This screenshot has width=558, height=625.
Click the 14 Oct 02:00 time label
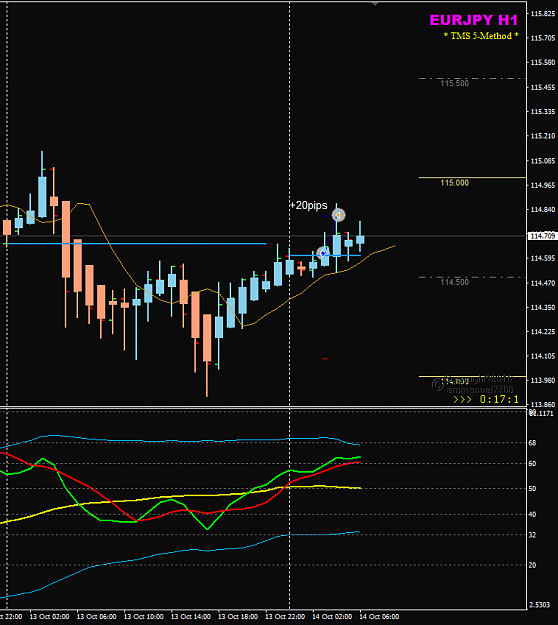[332, 617]
